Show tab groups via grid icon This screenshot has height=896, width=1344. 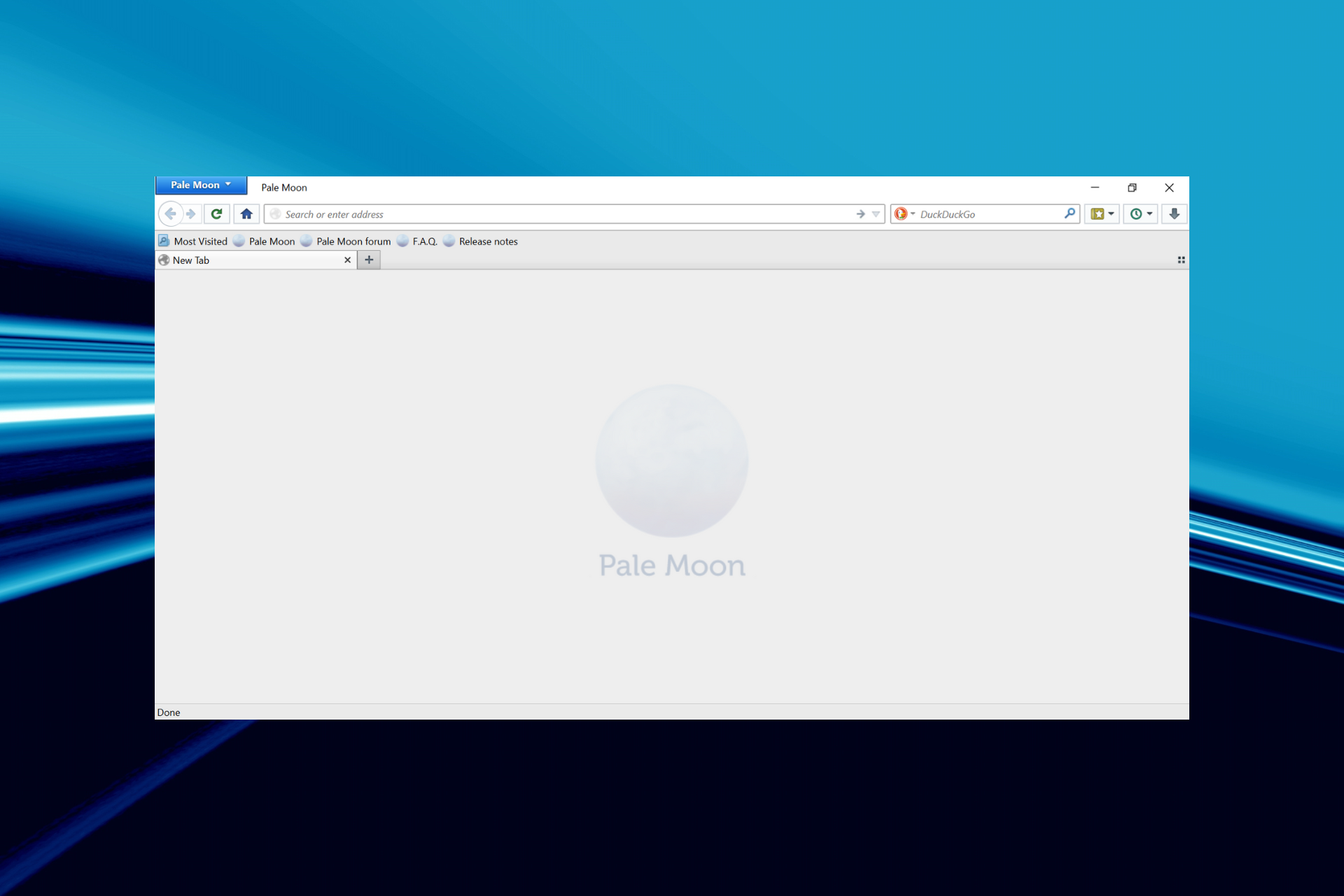pyautogui.click(x=1181, y=260)
